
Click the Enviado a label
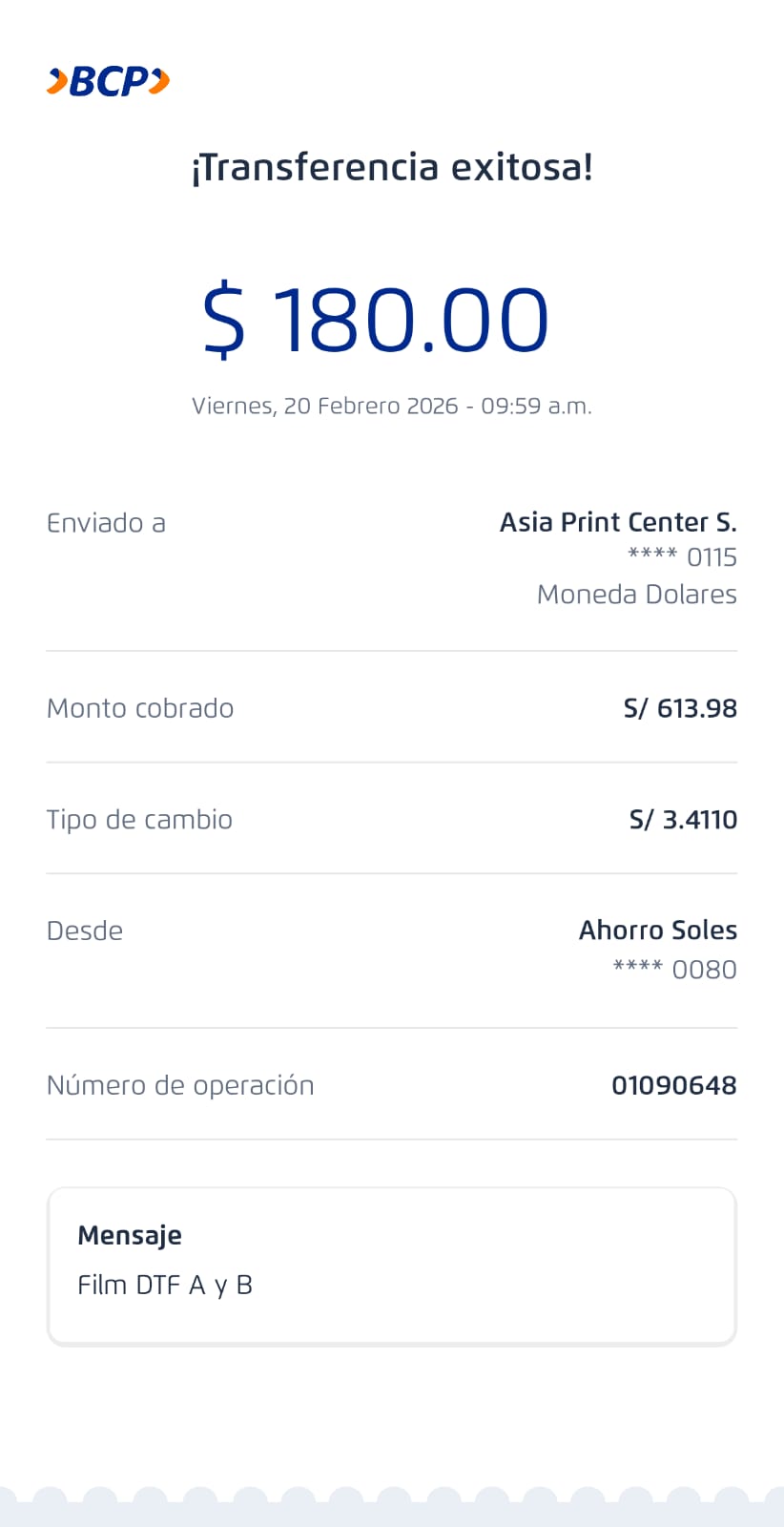point(106,523)
